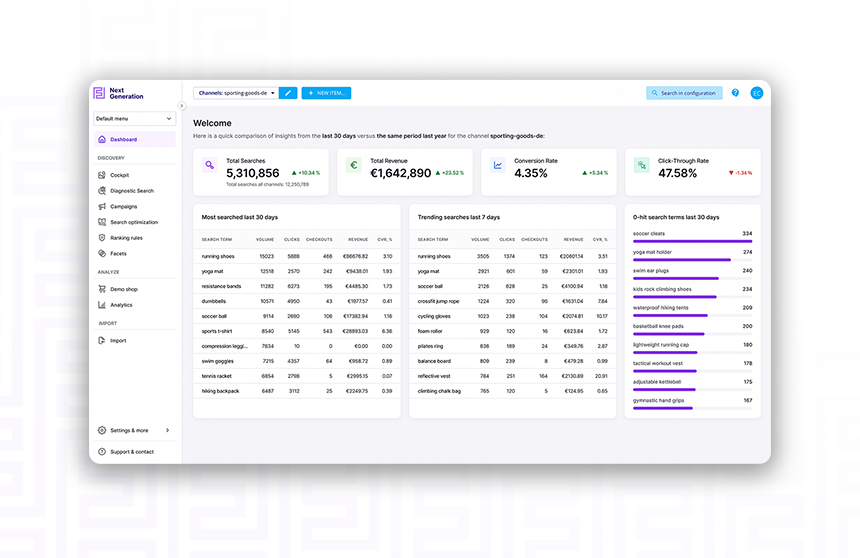The height and width of the screenshot is (558, 860).
Task: Click the Cockpit sidebar icon
Action: point(102,175)
